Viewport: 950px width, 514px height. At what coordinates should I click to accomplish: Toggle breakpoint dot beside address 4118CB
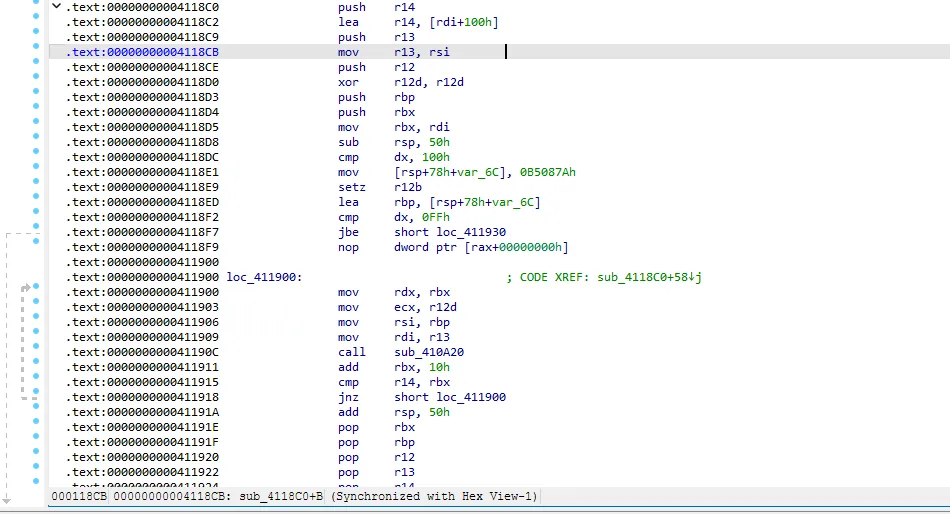coord(36,46)
